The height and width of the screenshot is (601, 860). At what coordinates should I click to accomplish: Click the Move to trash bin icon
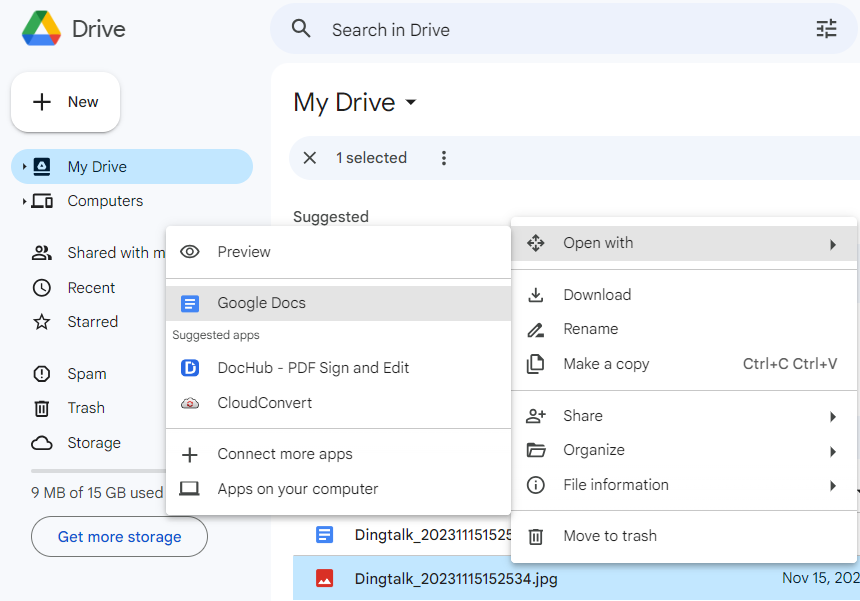coord(535,536)
